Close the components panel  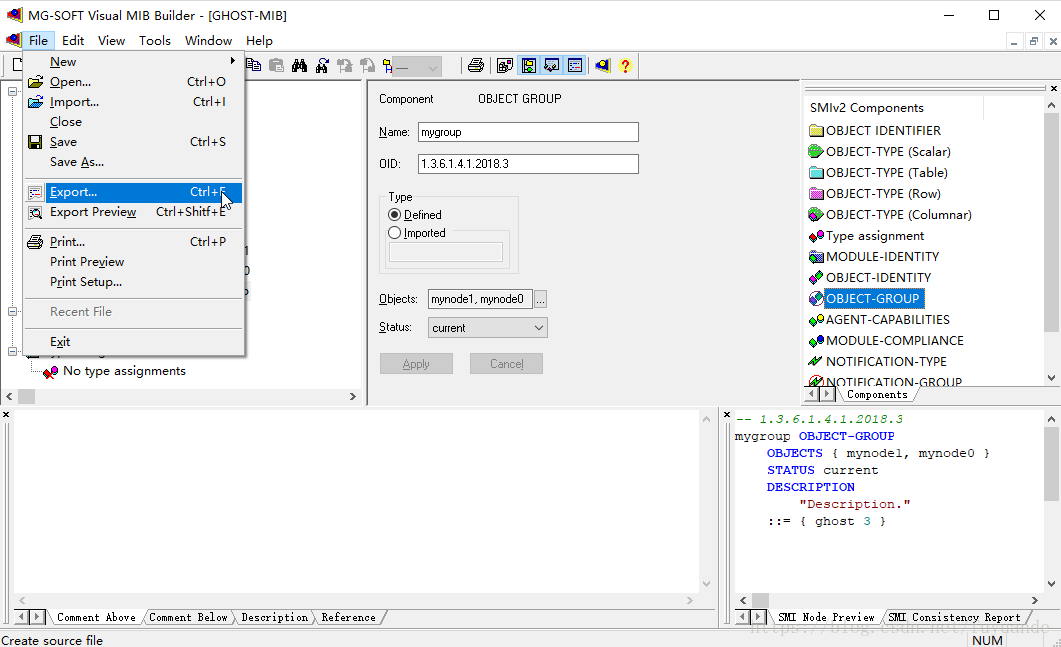tap(1054, 88)
